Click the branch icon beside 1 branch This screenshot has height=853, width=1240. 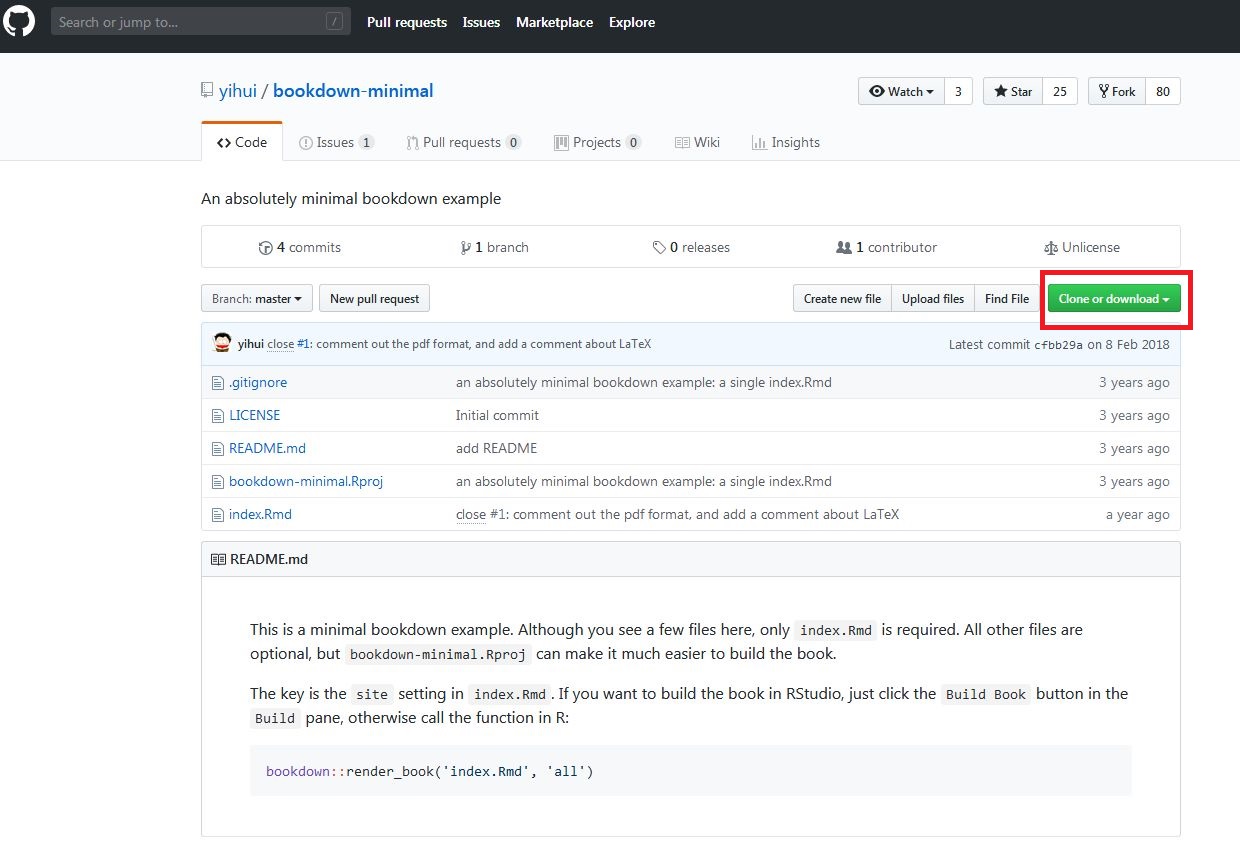pos(465,248)
